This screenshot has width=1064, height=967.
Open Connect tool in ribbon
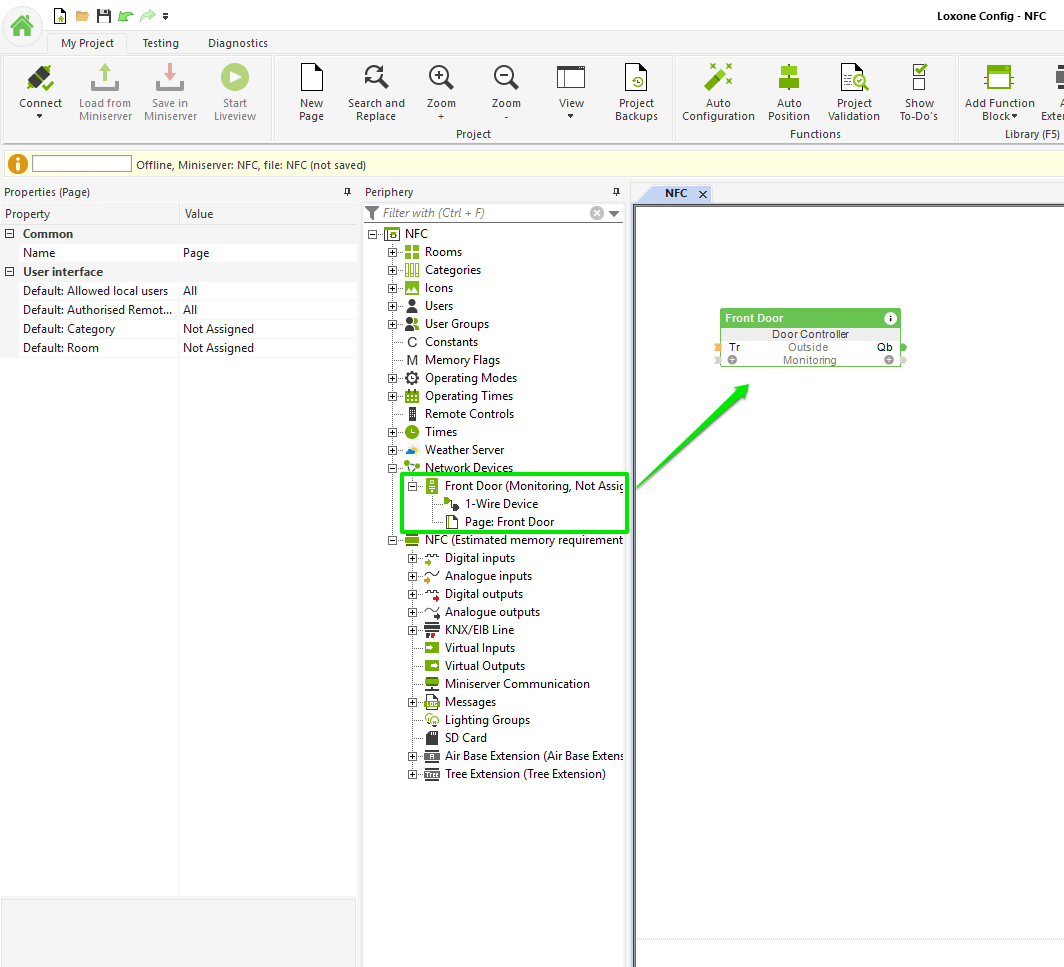click(40, 92)
